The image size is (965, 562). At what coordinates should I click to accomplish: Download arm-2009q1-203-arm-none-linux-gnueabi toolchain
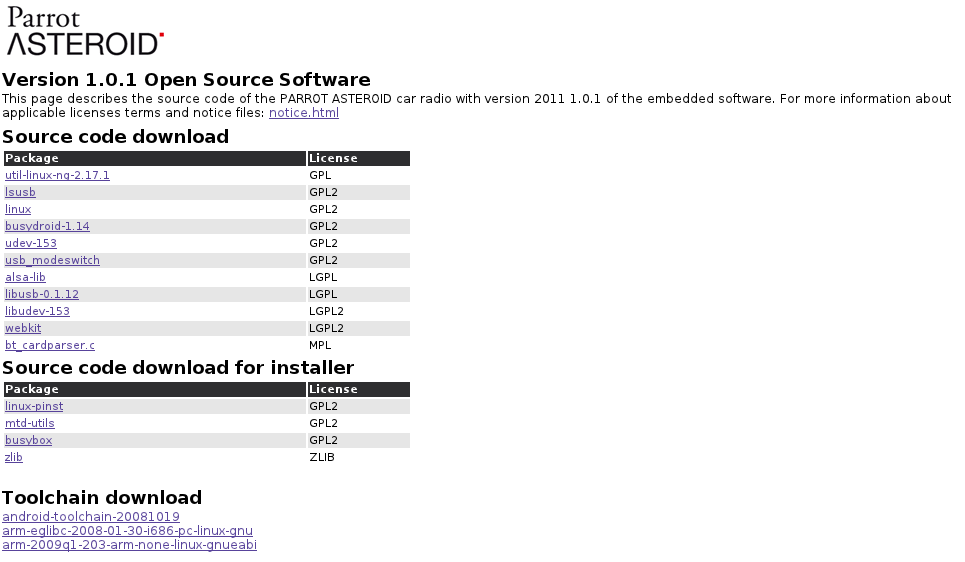click(129, 545)
